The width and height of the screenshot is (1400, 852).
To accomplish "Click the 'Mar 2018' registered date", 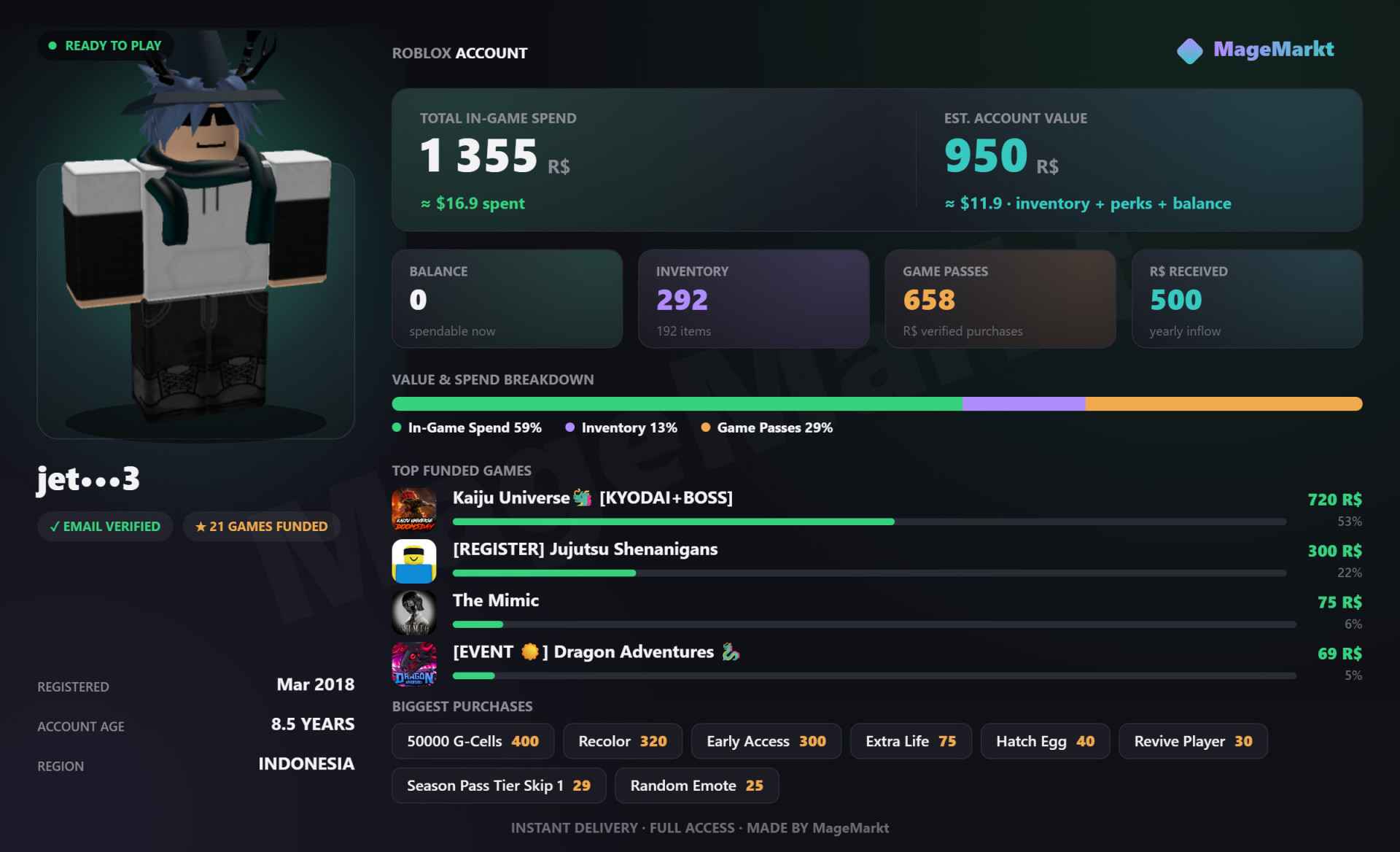I will (316, 685).
